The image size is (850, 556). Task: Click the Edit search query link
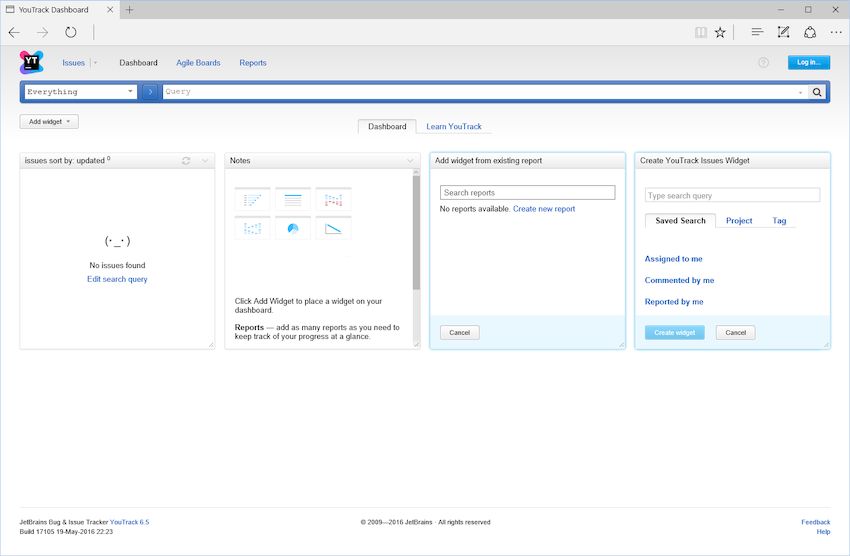tap(117, 279)
